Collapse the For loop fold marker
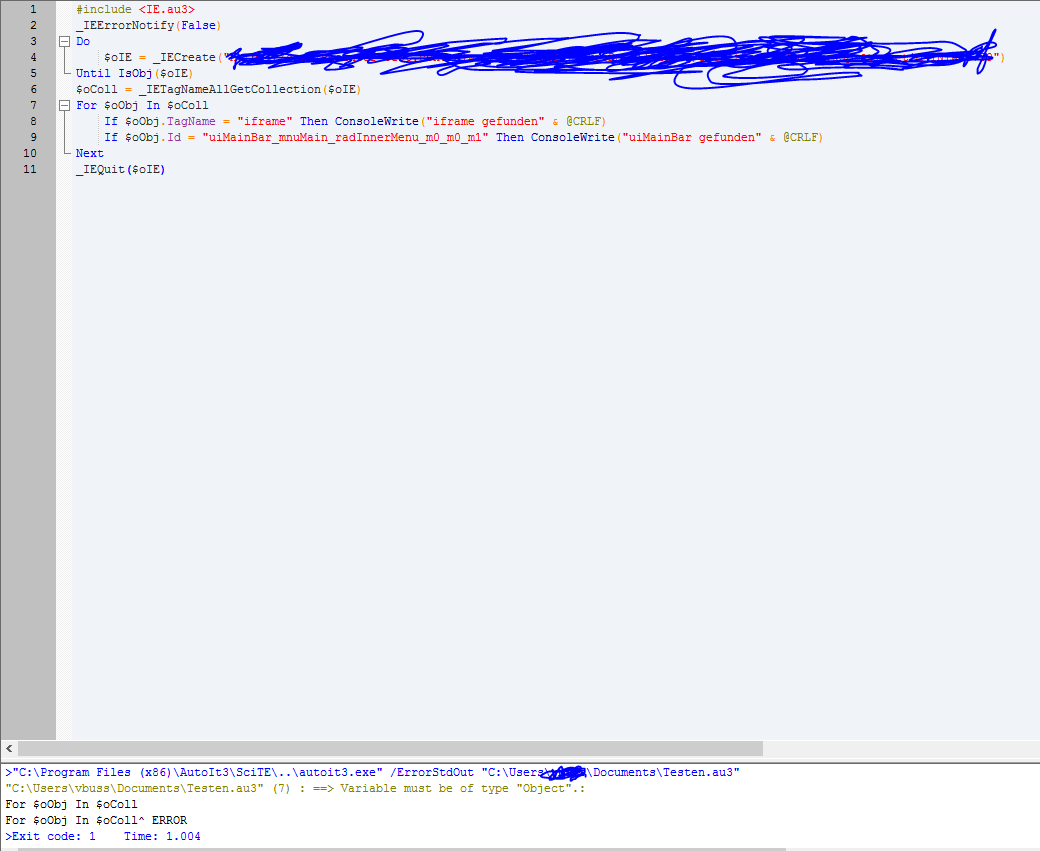The height and width of the screenshot is (851, 1040). point(64,106)
